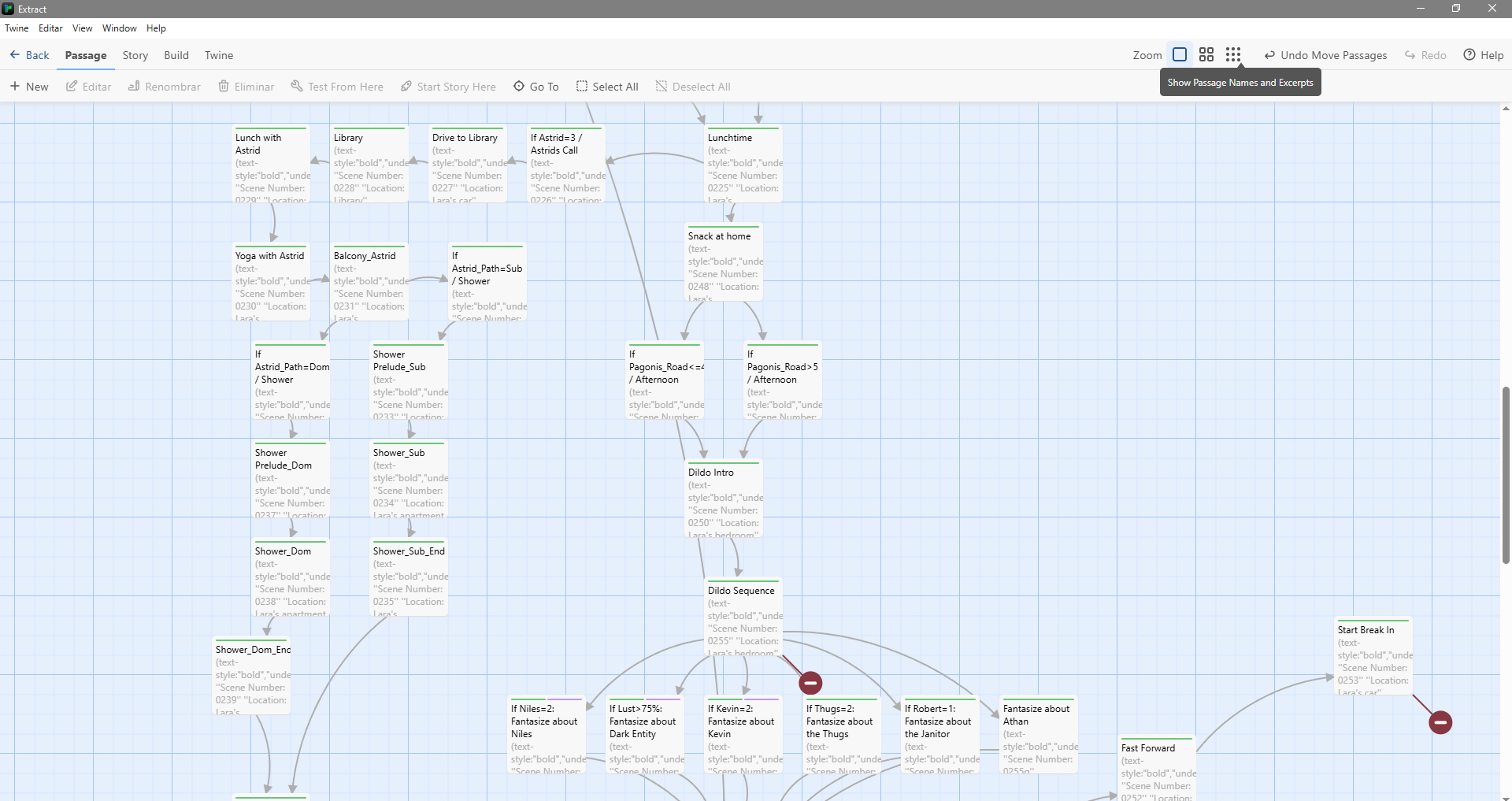Select the If Astrid=3 / Astrids Call passage
Screen dimensions: 1512x801
click(x=566, y=164)
